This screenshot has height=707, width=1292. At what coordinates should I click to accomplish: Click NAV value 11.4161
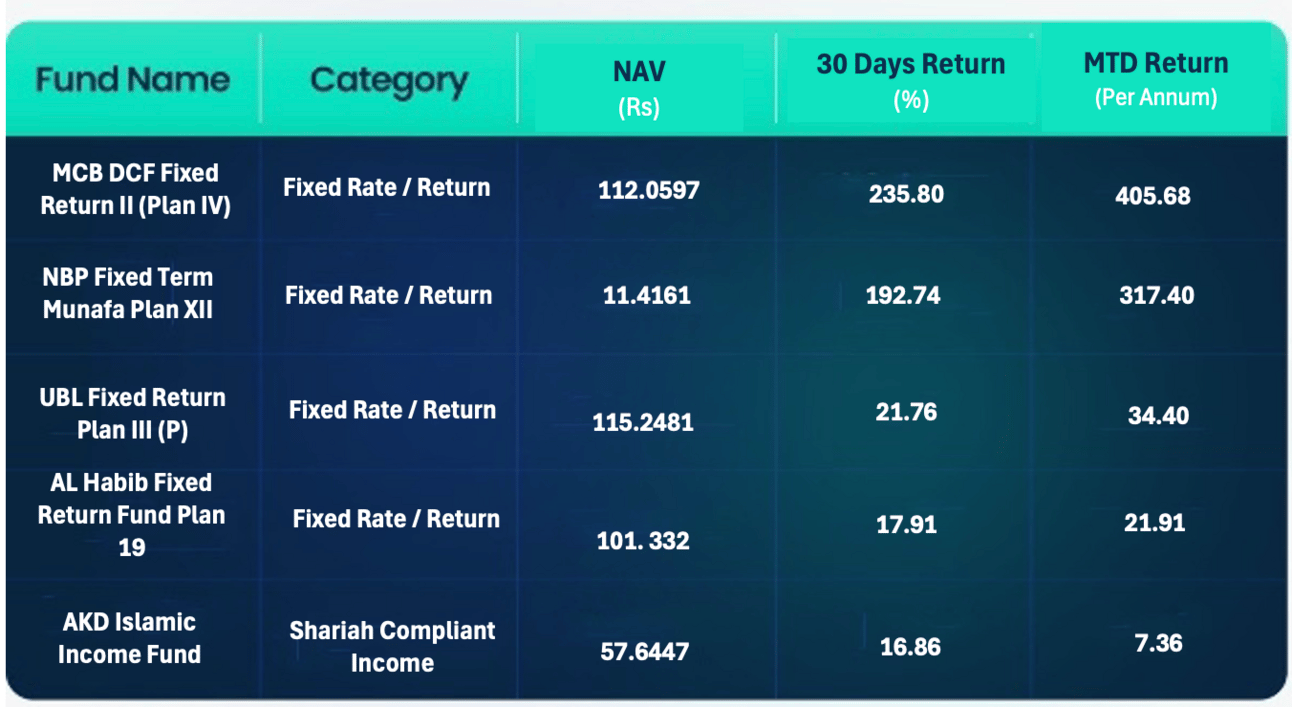644,295
